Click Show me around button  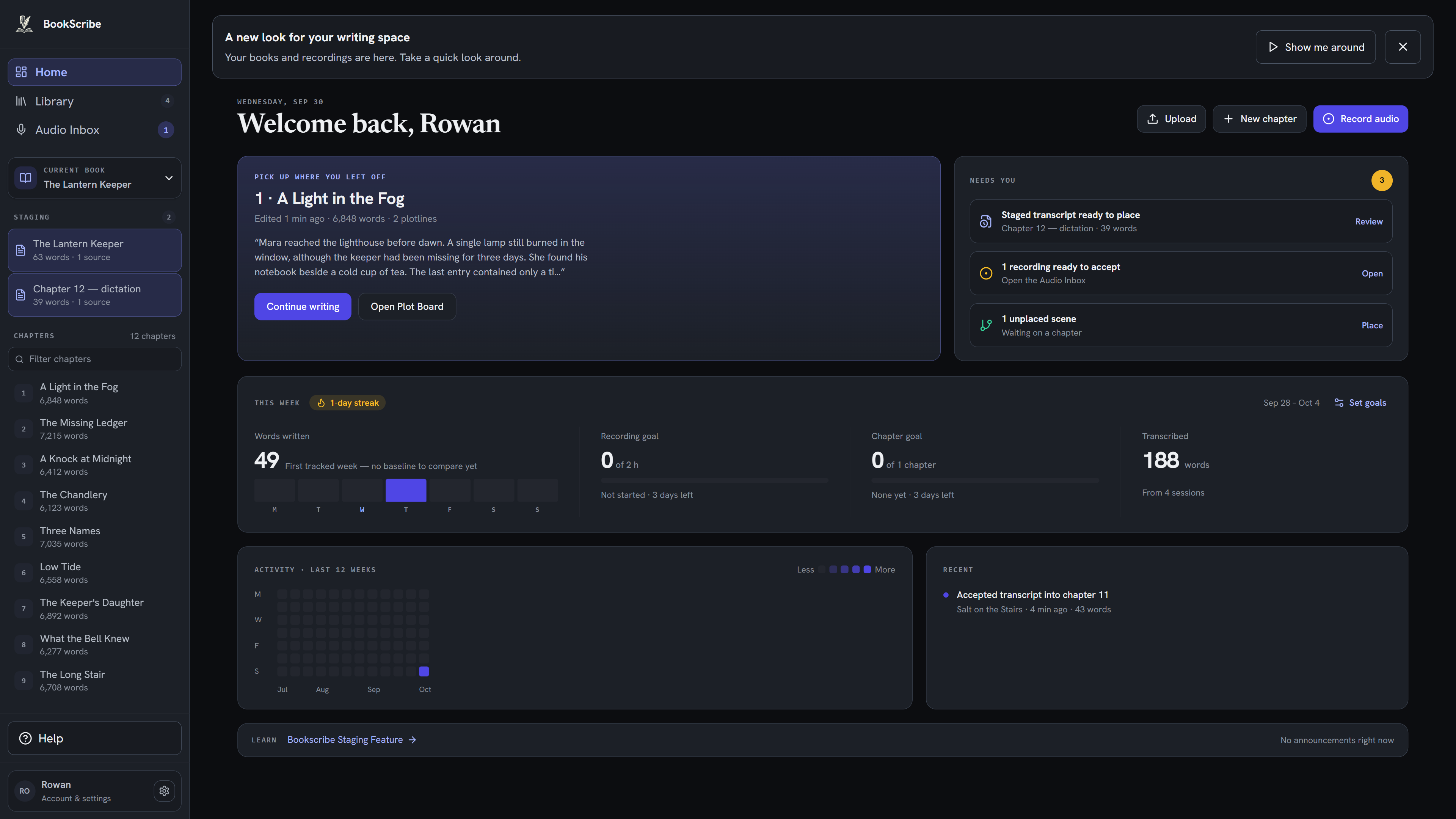pyautogui.click(x=1315, y=47)
